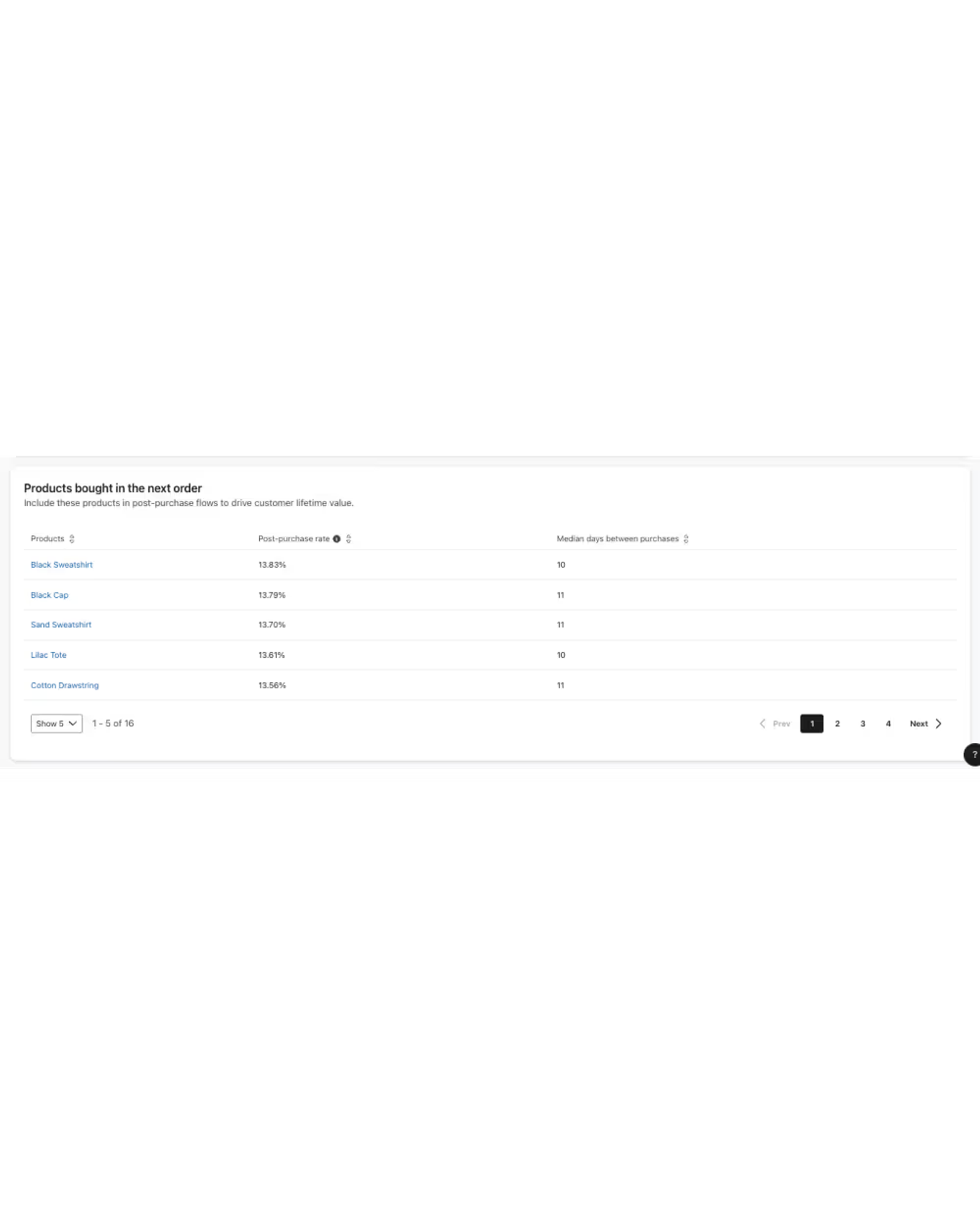Click the Next page text
This screenshot has width=980, height=1225.
pyautogui.click(x=919, y=723)
